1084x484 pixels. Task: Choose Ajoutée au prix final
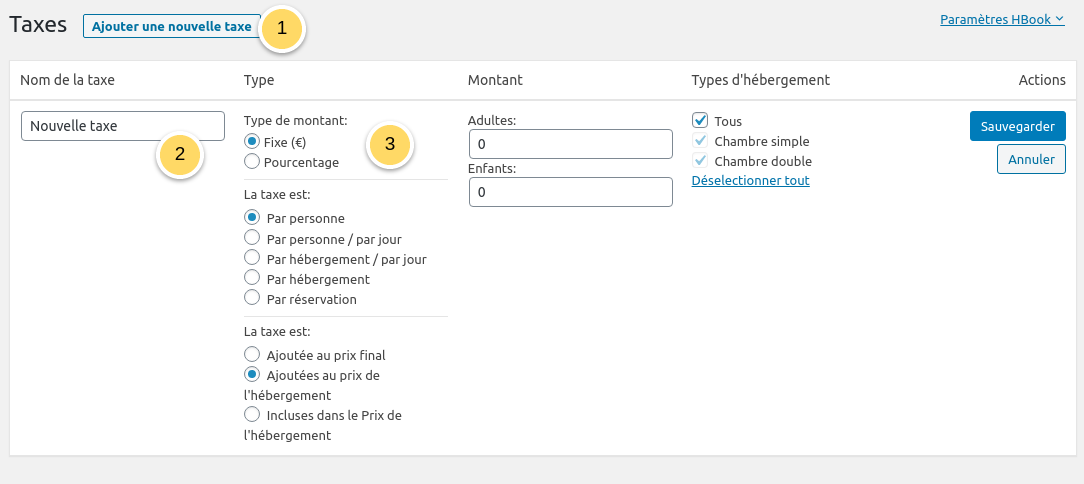[252, 354]
